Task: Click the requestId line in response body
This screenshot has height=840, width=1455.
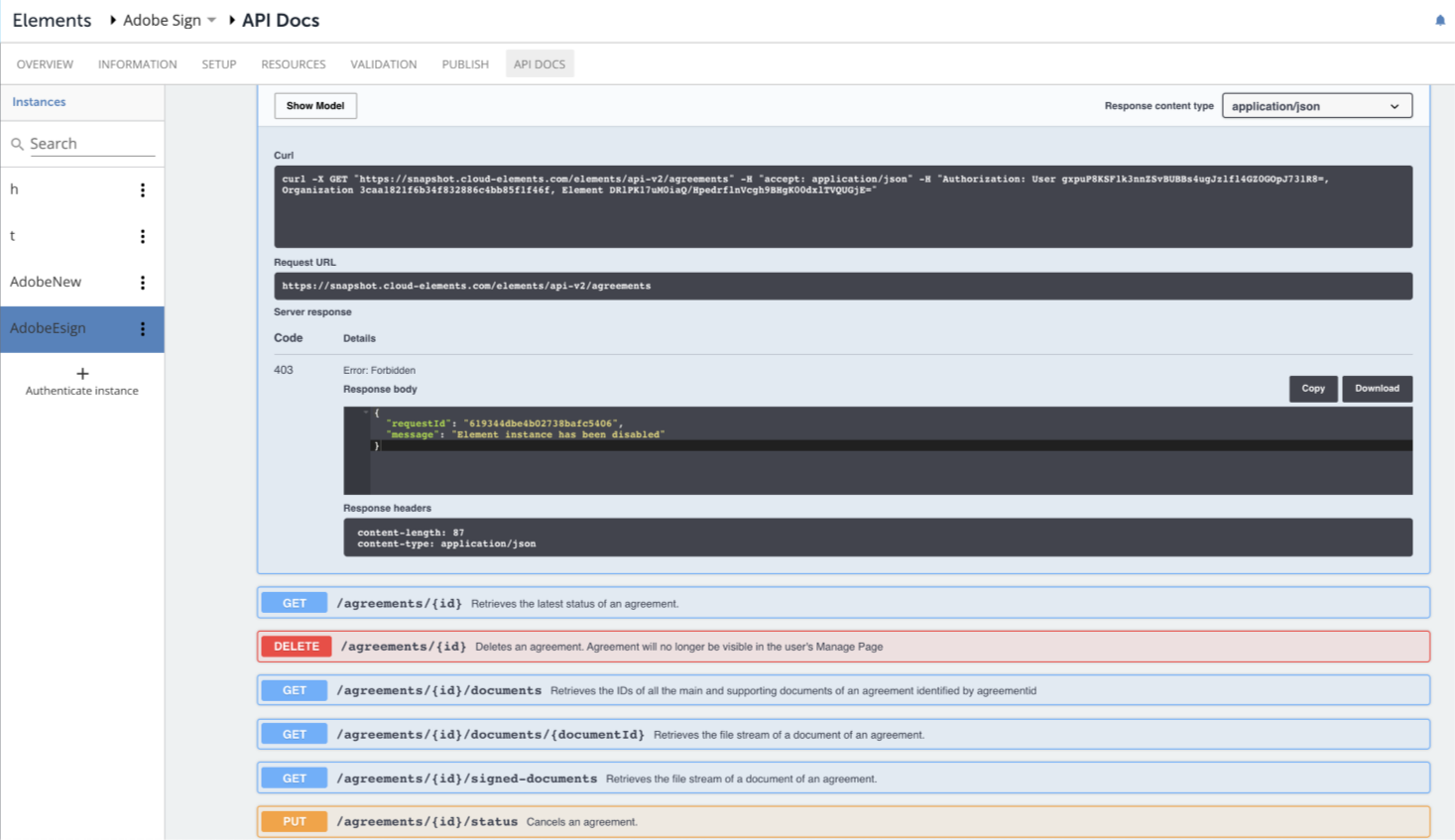Action: tap(504, 423)
